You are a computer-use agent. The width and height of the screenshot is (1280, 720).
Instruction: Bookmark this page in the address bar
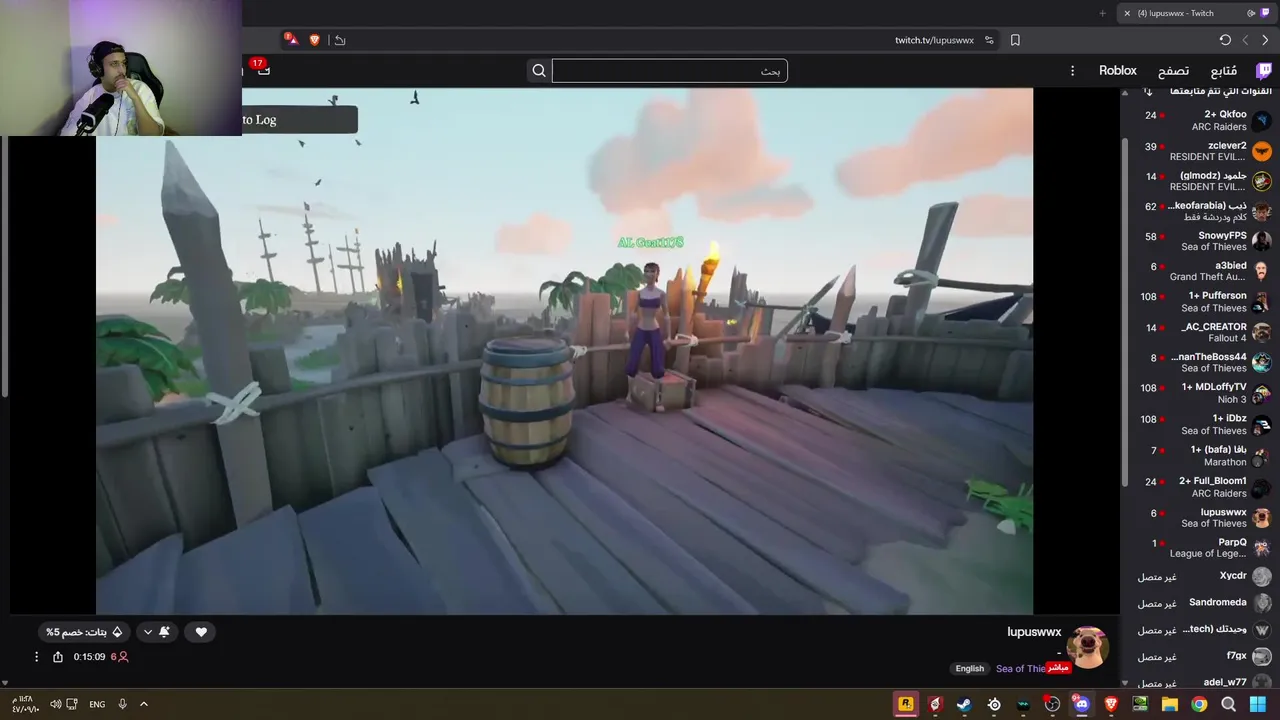[1015, 40]
